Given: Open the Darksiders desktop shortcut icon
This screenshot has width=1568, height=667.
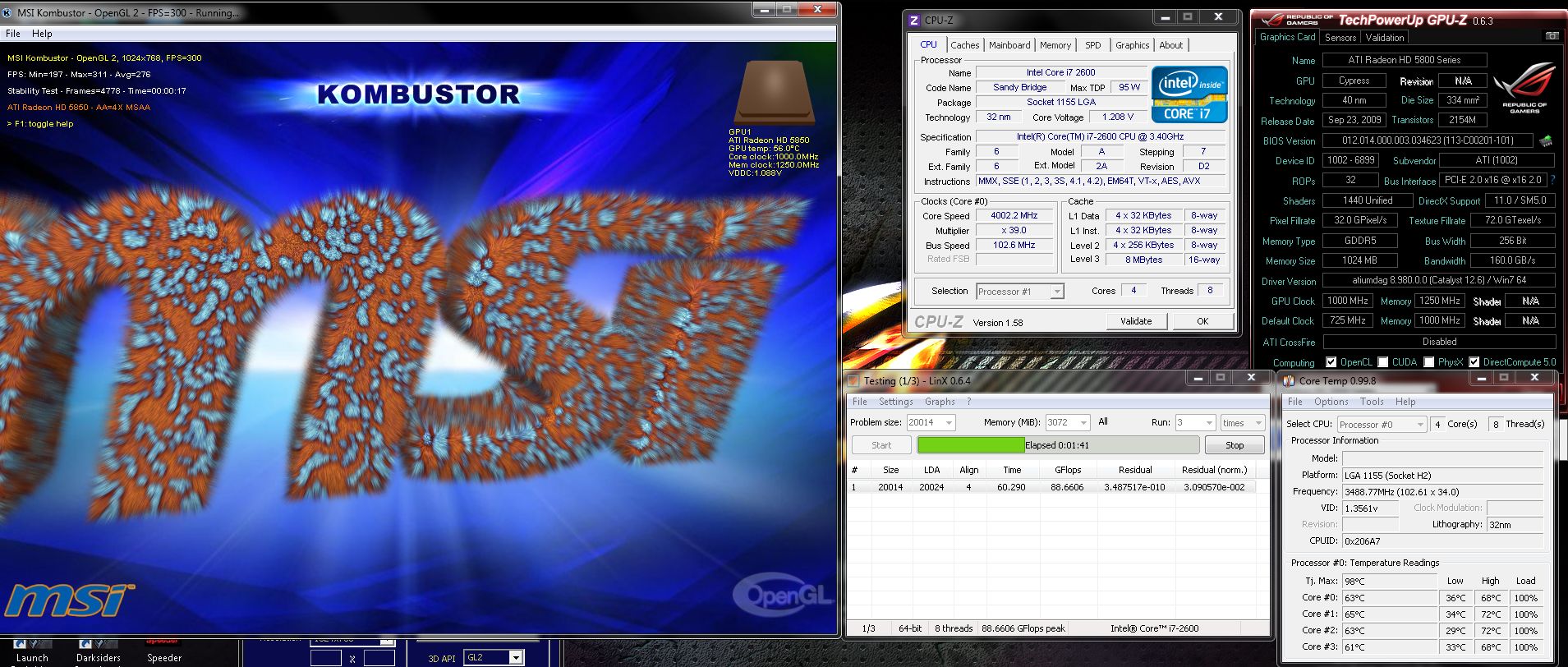Looking at the screenshot, I should point(98,652).
